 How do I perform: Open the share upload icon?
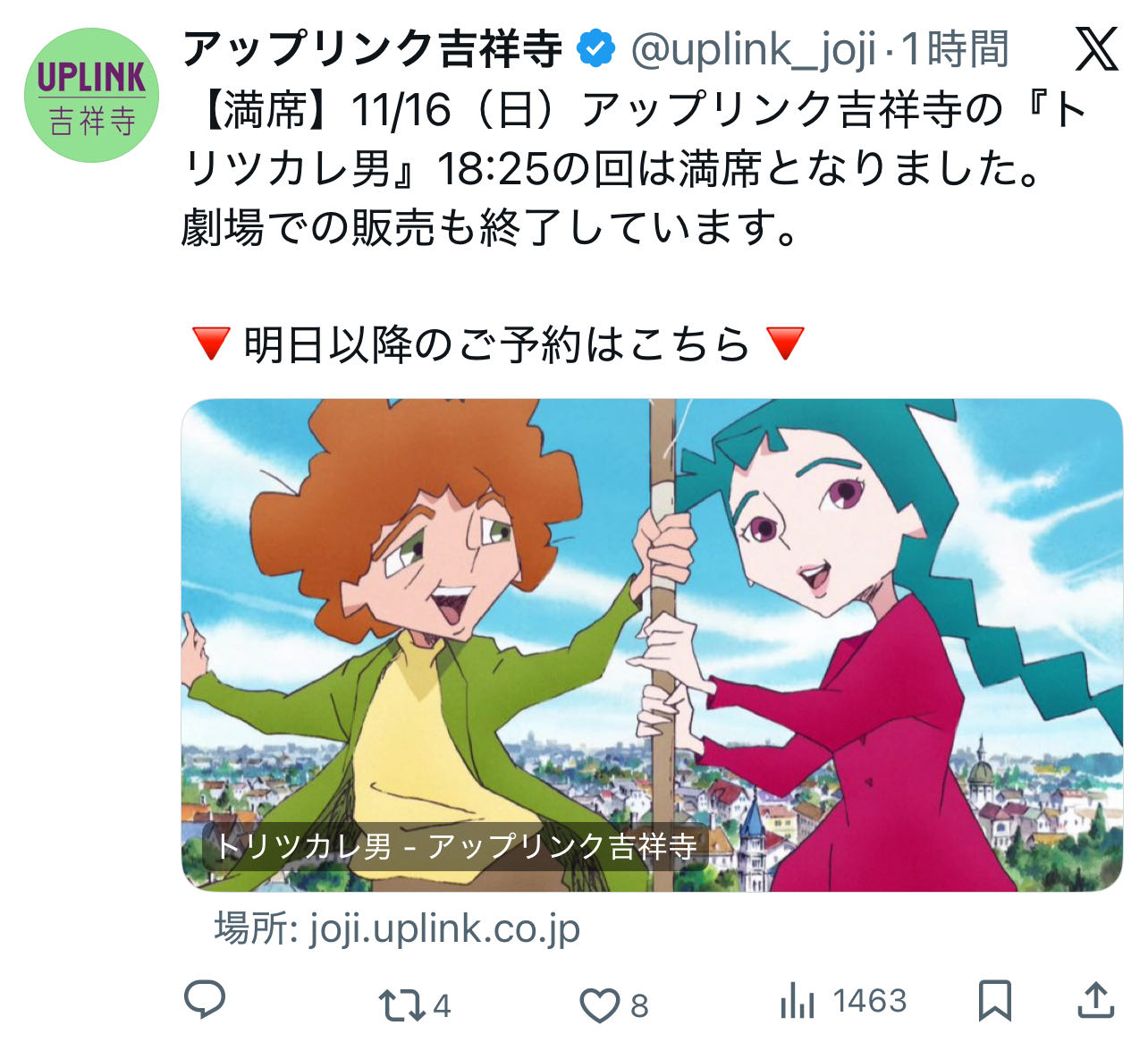pos(1095,1000)
